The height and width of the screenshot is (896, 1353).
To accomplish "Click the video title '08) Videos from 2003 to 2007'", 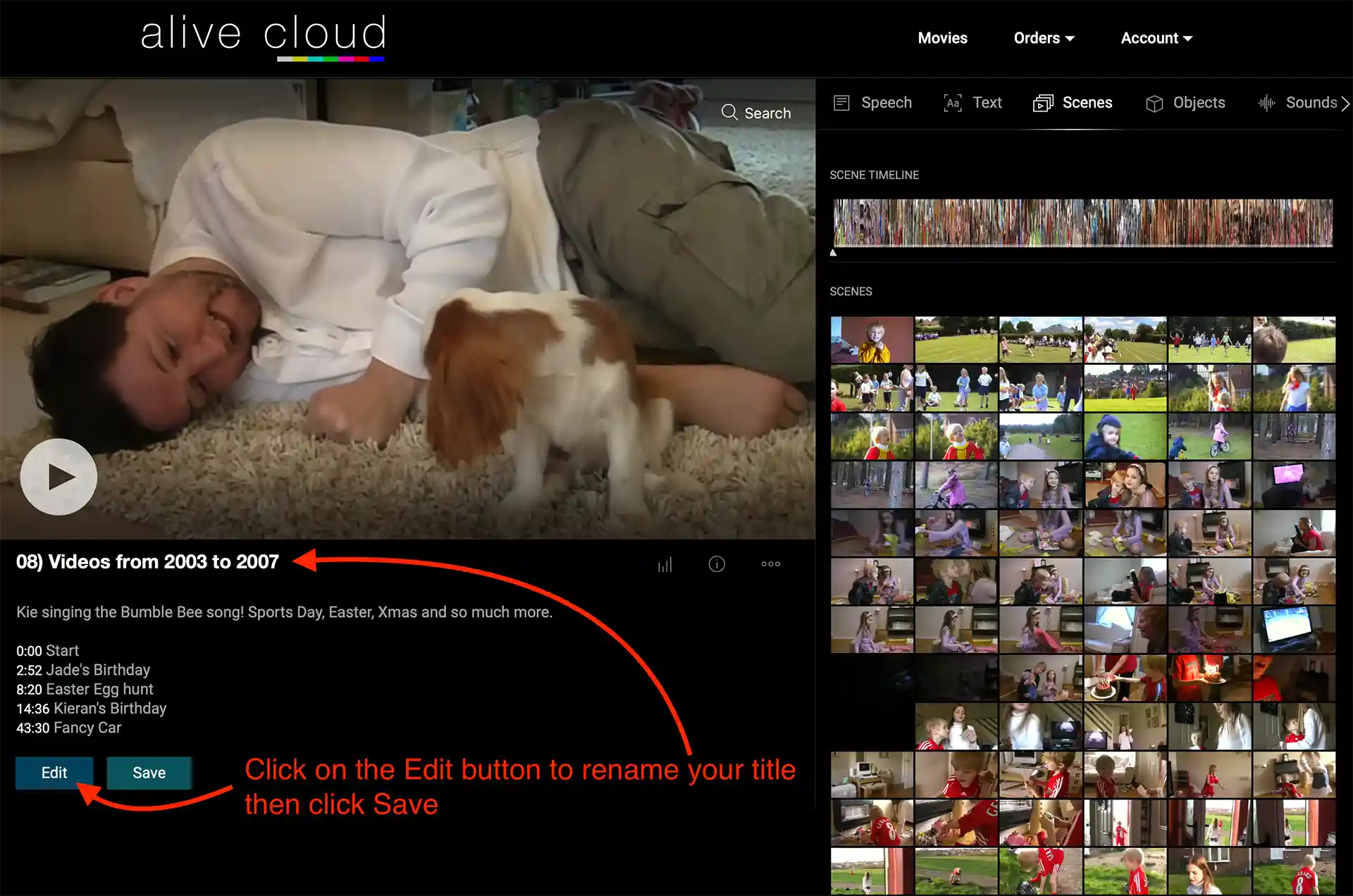I will tap(148, 561).
